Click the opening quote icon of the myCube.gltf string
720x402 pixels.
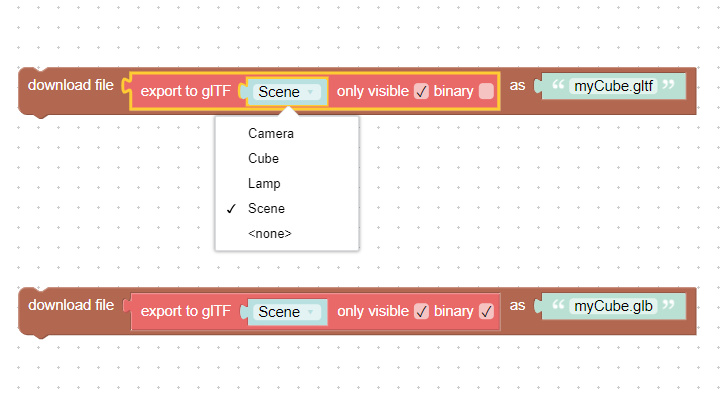coord(557,85)
